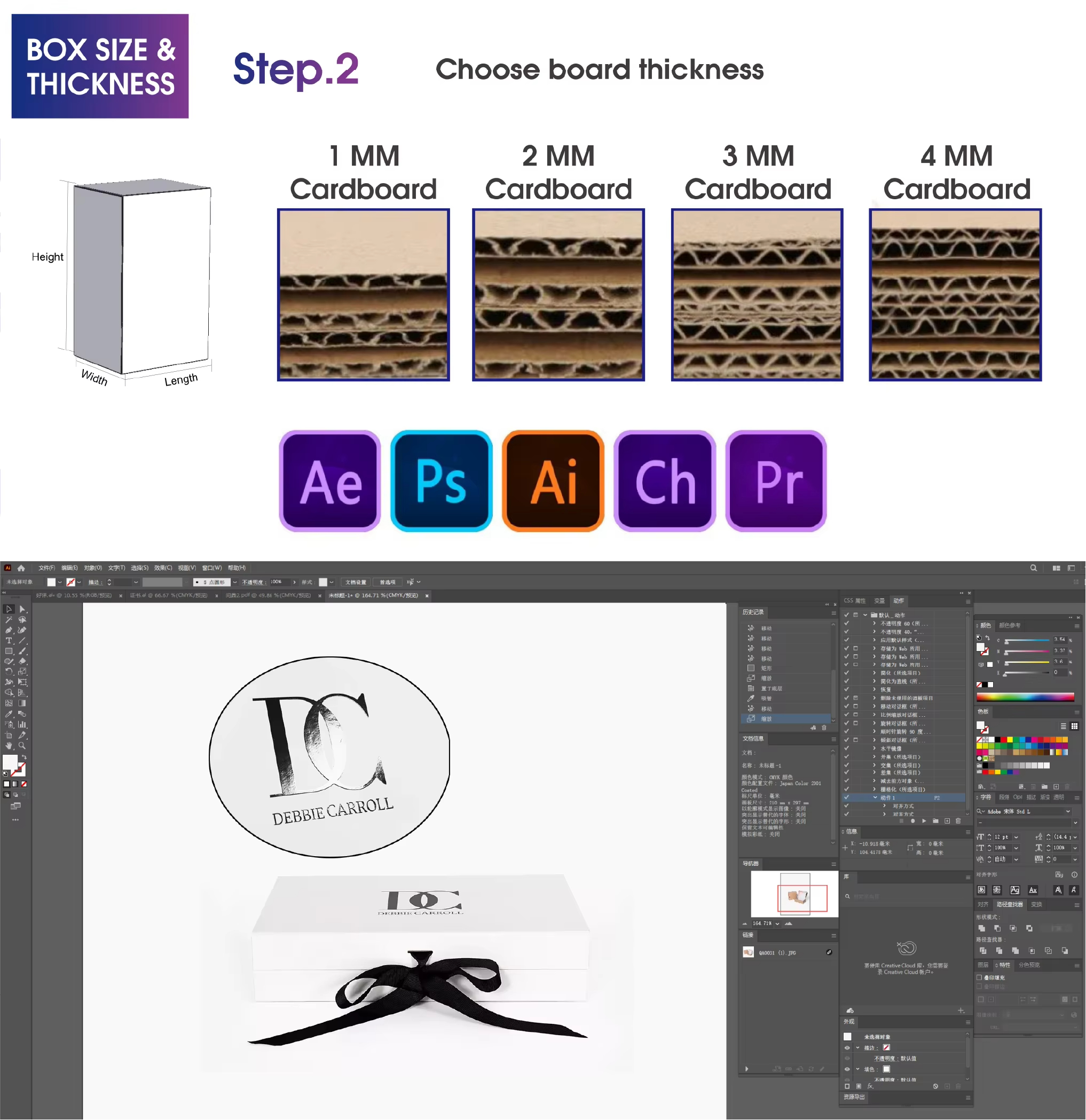The image size is (1086, 1120).
Task: Click the Unite shape mode icon
Action: (x=981, y=929)
